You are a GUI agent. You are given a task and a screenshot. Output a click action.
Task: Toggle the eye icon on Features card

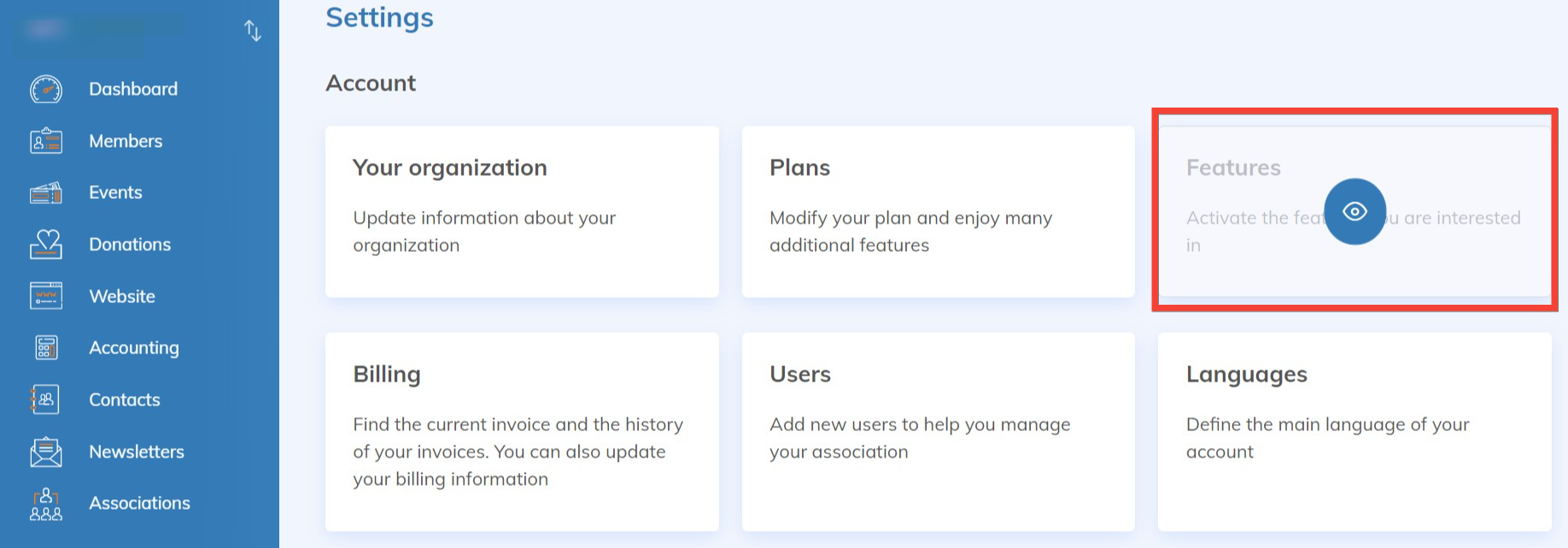pyautogui.click(x=1354, y=212)
